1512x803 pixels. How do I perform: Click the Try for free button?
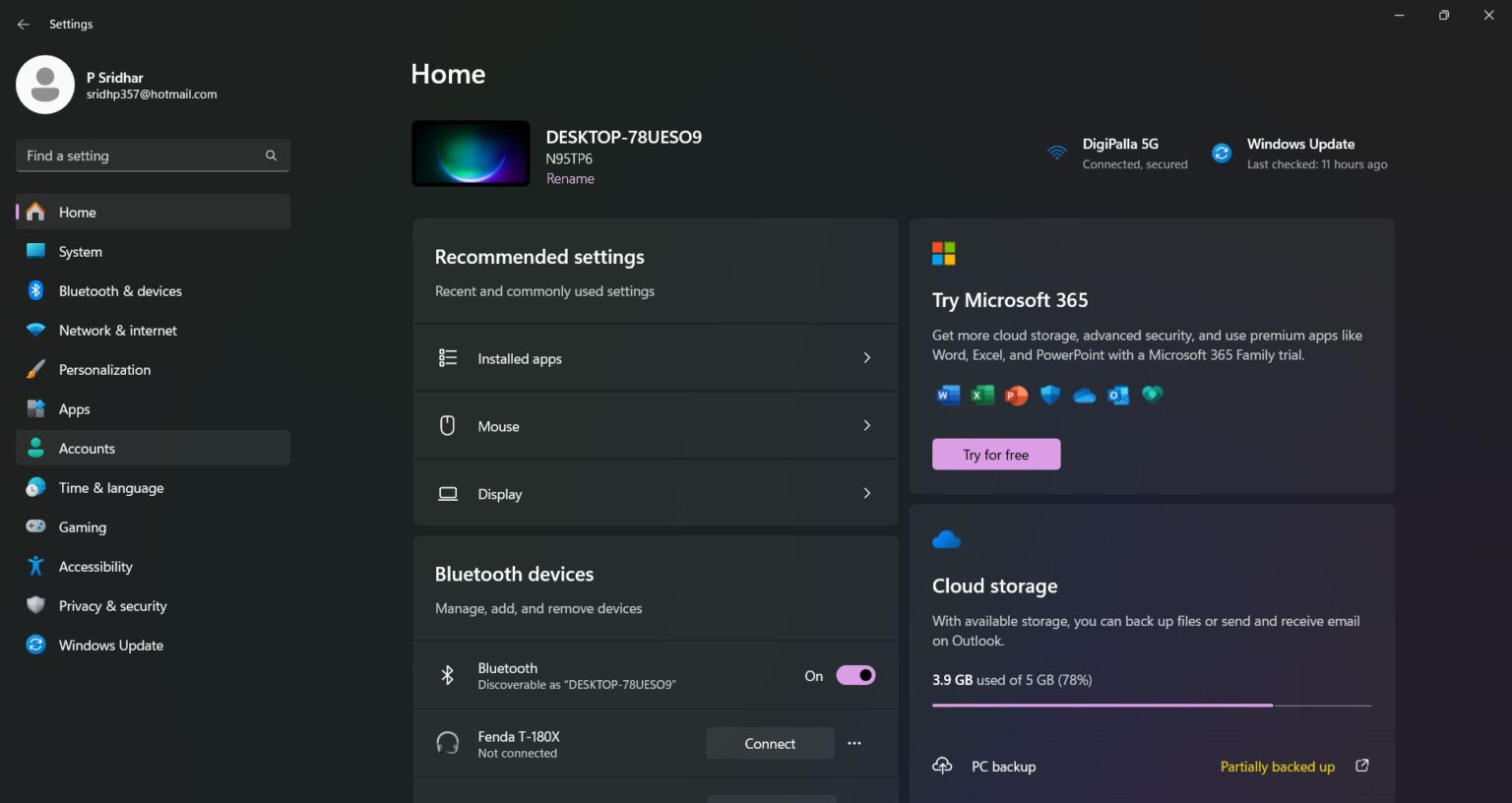pos(995,454)
